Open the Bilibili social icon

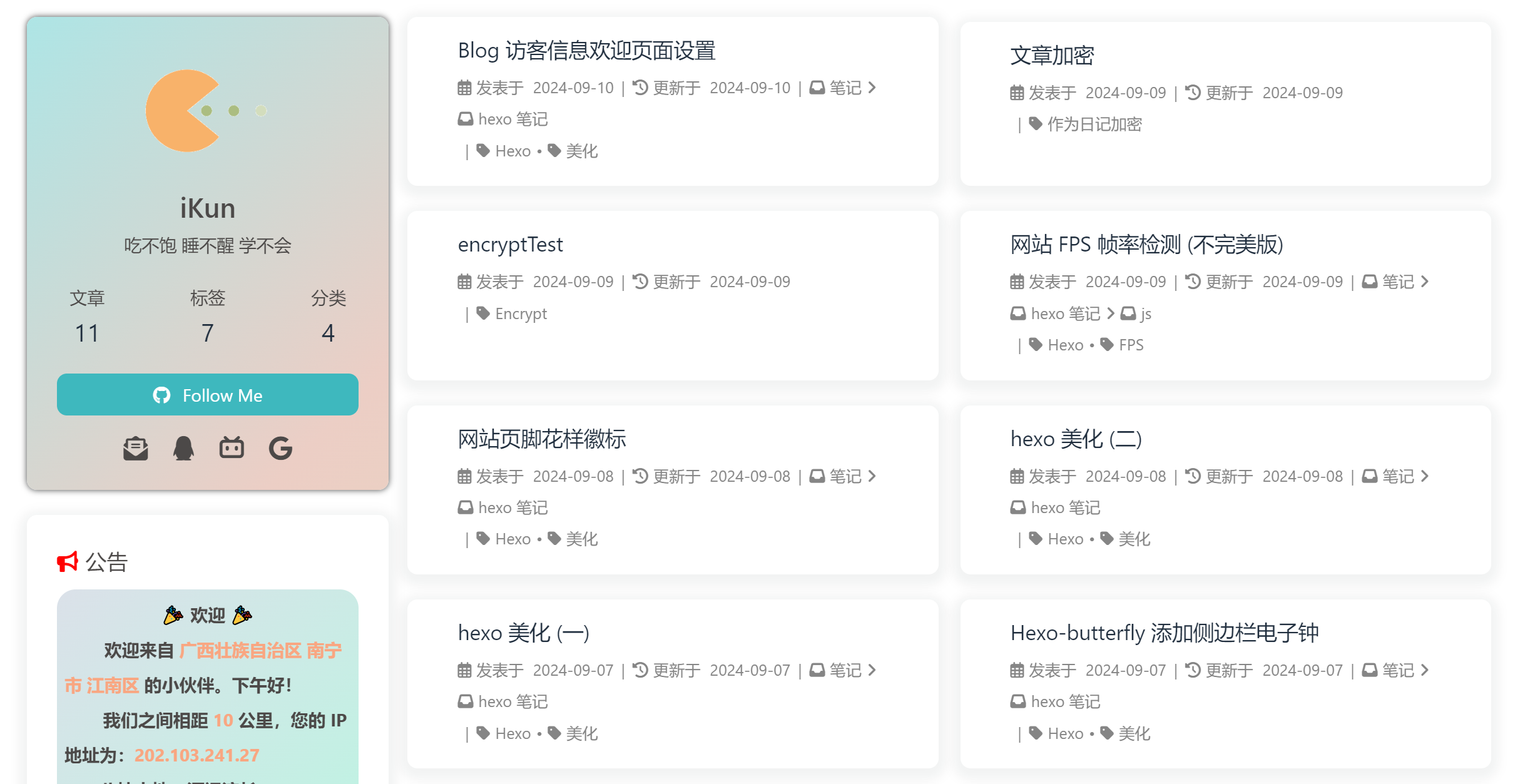[x=232, y=448]
